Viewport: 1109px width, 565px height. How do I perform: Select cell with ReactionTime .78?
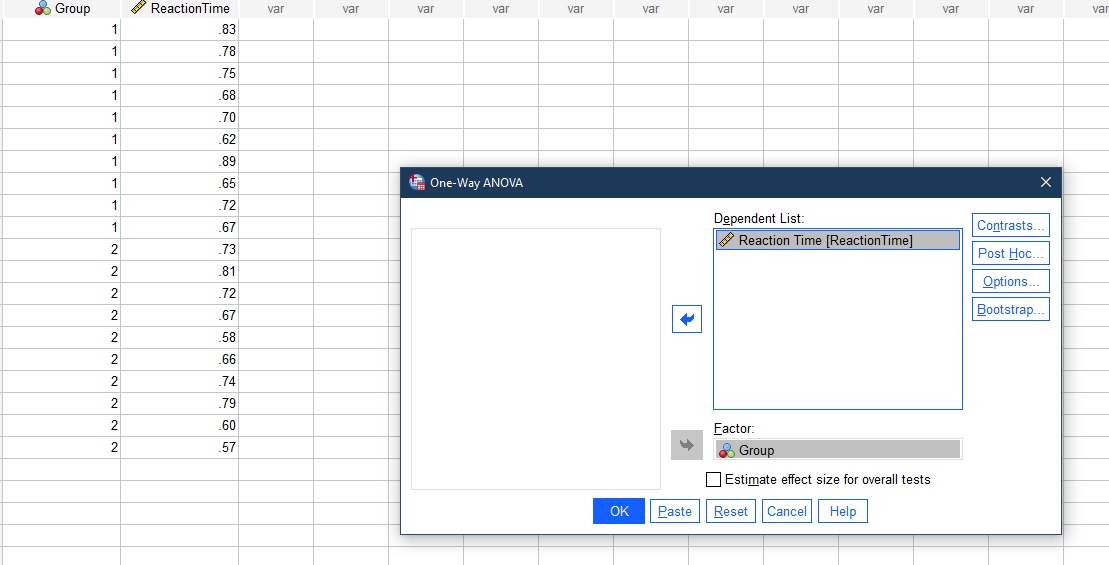tap(180, 52)
